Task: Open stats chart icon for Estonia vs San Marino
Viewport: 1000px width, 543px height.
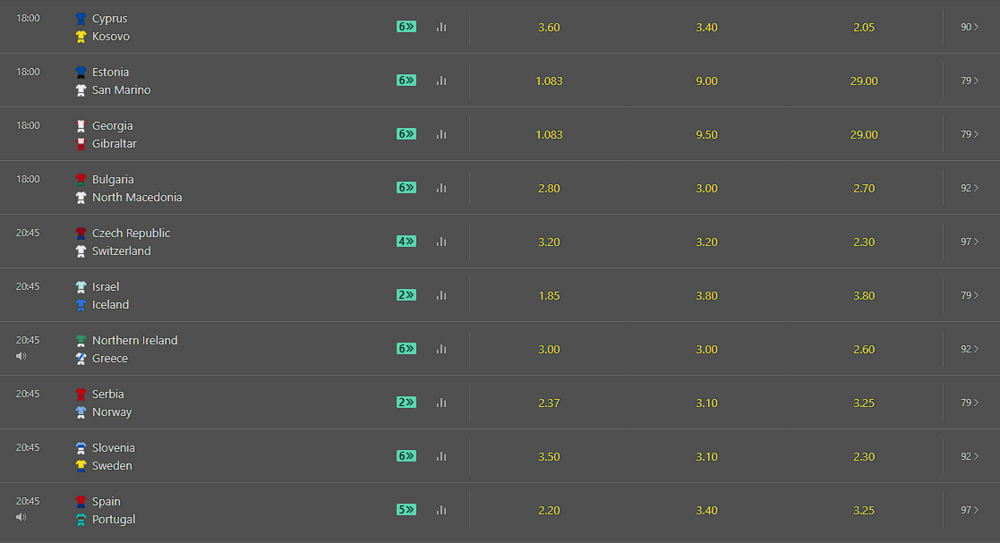Action: [441, 80]
